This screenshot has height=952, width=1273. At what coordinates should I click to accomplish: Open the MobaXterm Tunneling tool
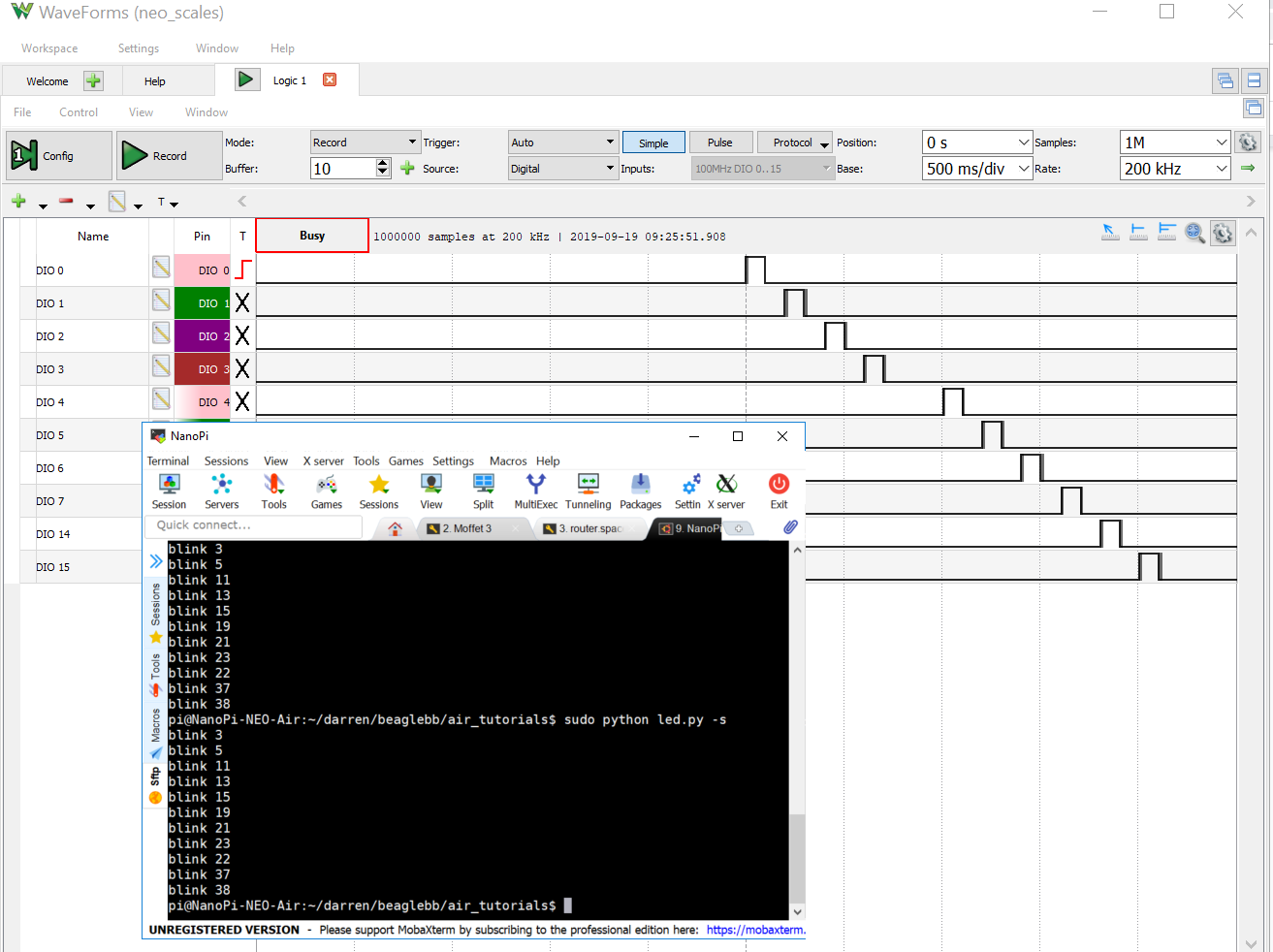click(588, 491)
